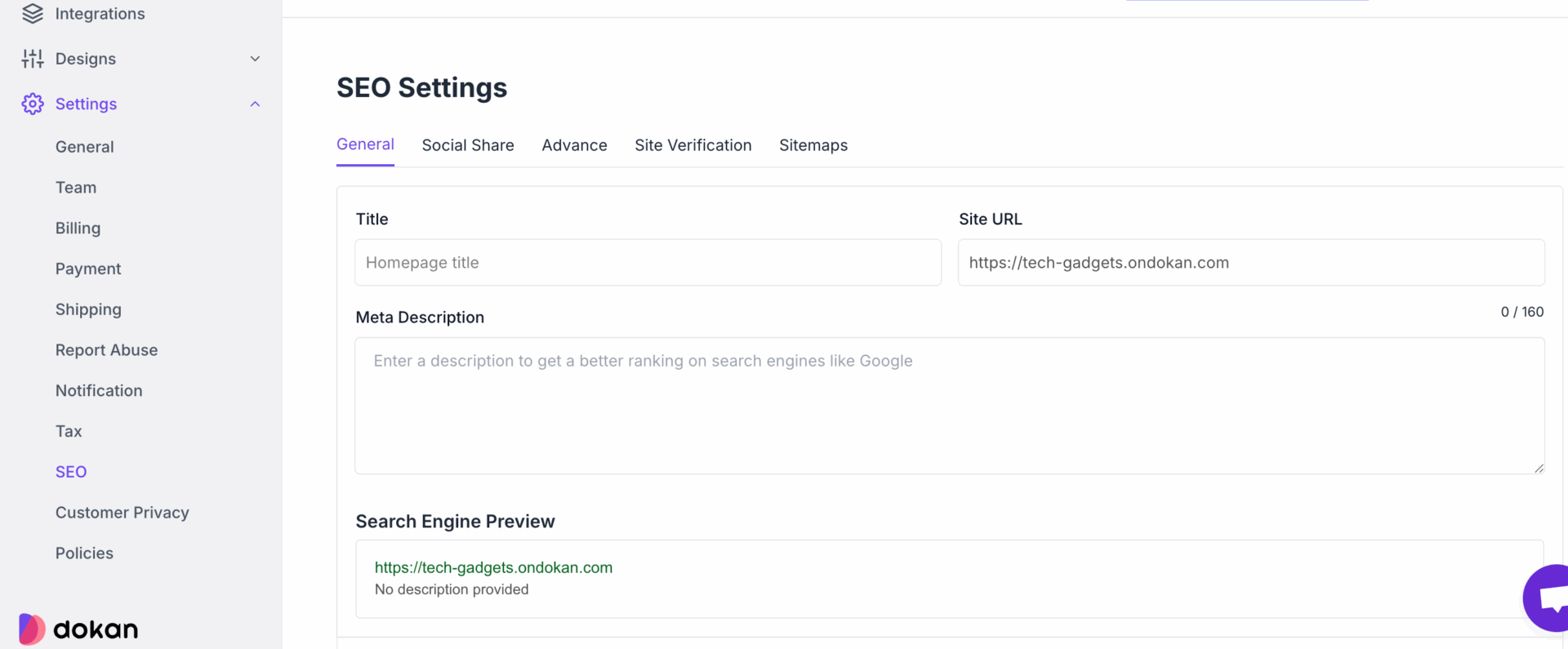Click the preview URL link
The height and width of the screenshot is (649, 1568).
(493, 567)
